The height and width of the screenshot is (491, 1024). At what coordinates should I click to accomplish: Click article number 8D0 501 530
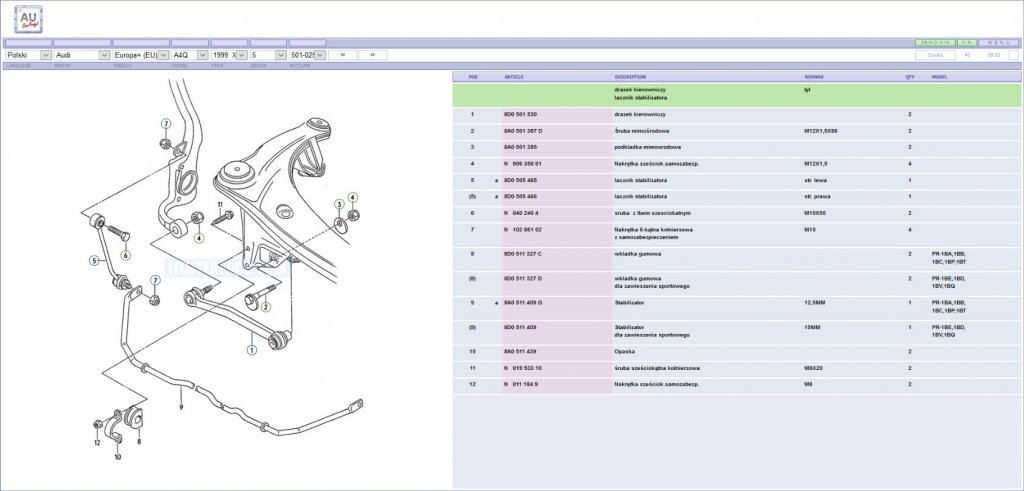tap(520, 114)
